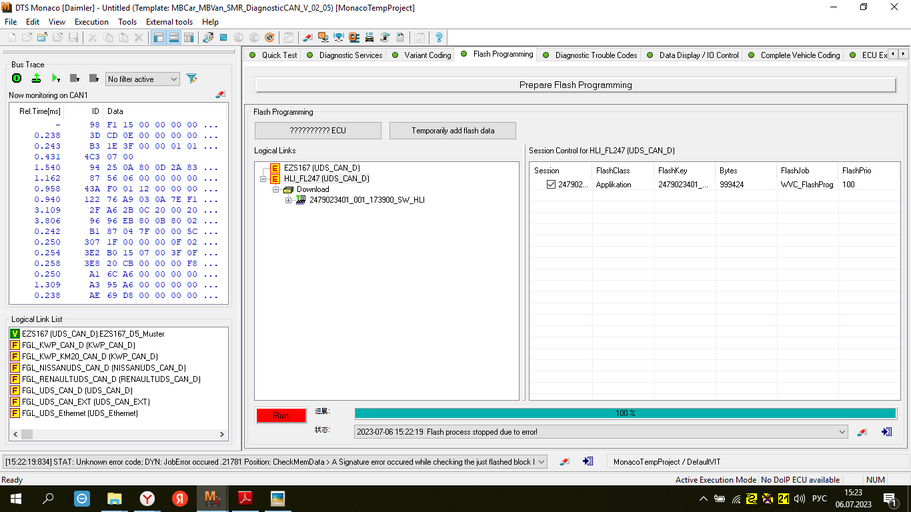Click the eraser icon in the main toolbar

[308, 38]
